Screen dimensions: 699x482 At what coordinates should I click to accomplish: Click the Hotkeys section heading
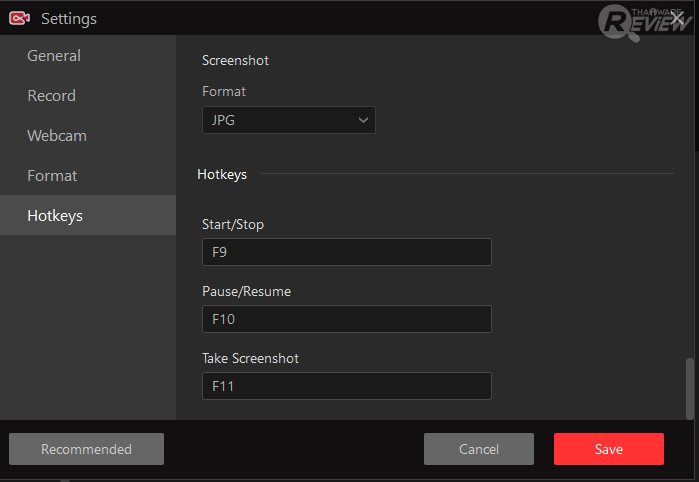pyautogui.click(x=222, y=174)
